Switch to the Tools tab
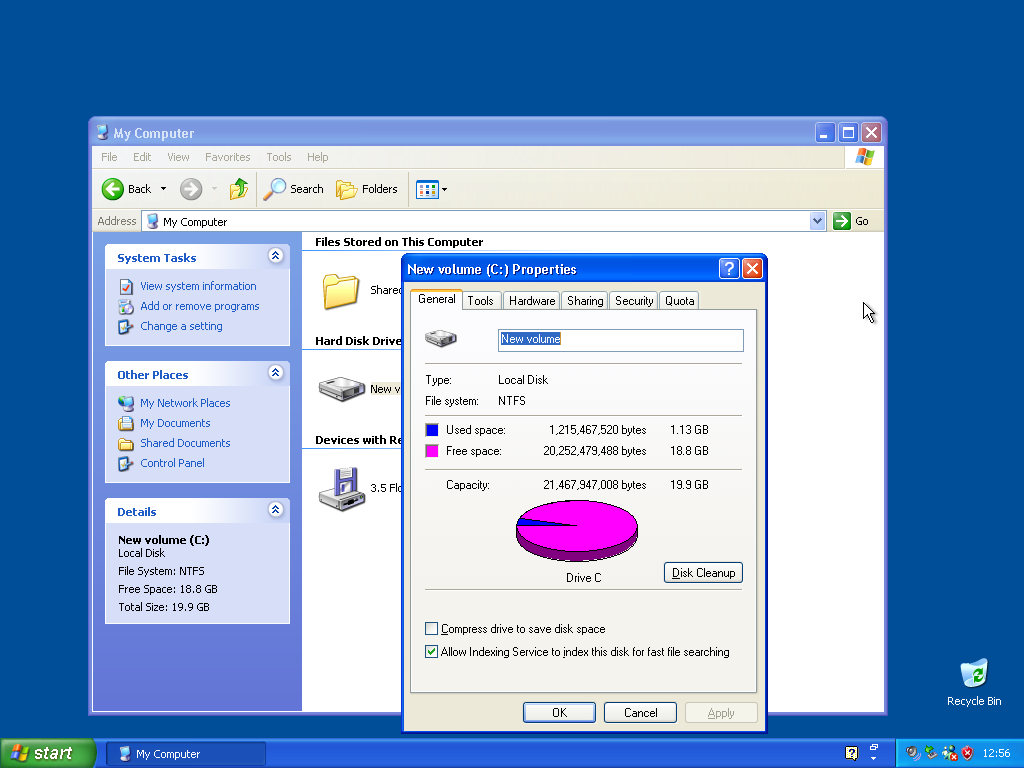Screen dimensions: 1024x768 [x=480, y=301]
